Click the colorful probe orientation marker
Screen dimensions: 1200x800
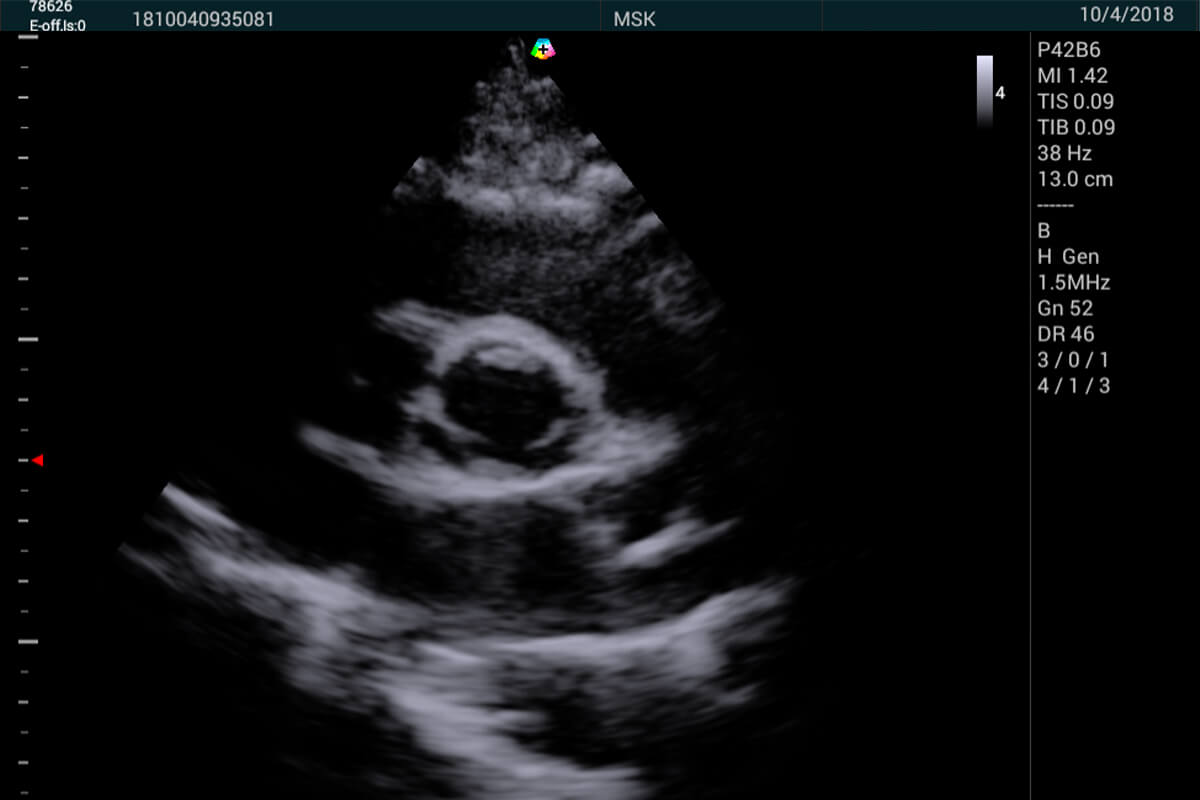542,48
